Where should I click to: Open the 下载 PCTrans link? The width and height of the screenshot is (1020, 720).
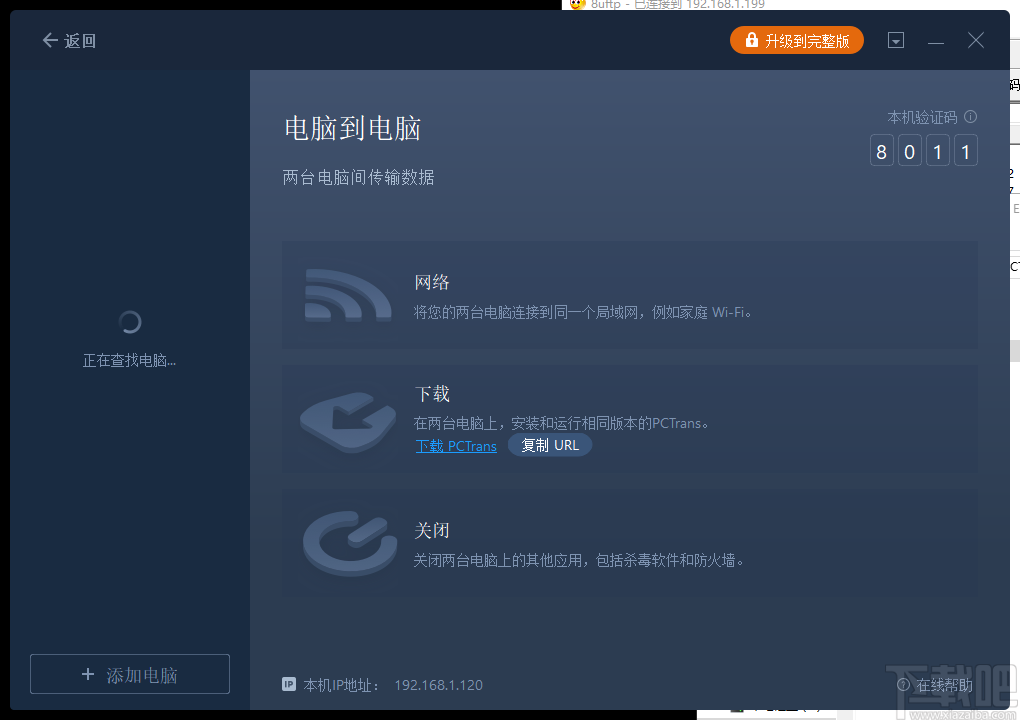click(x=456, y=446)
